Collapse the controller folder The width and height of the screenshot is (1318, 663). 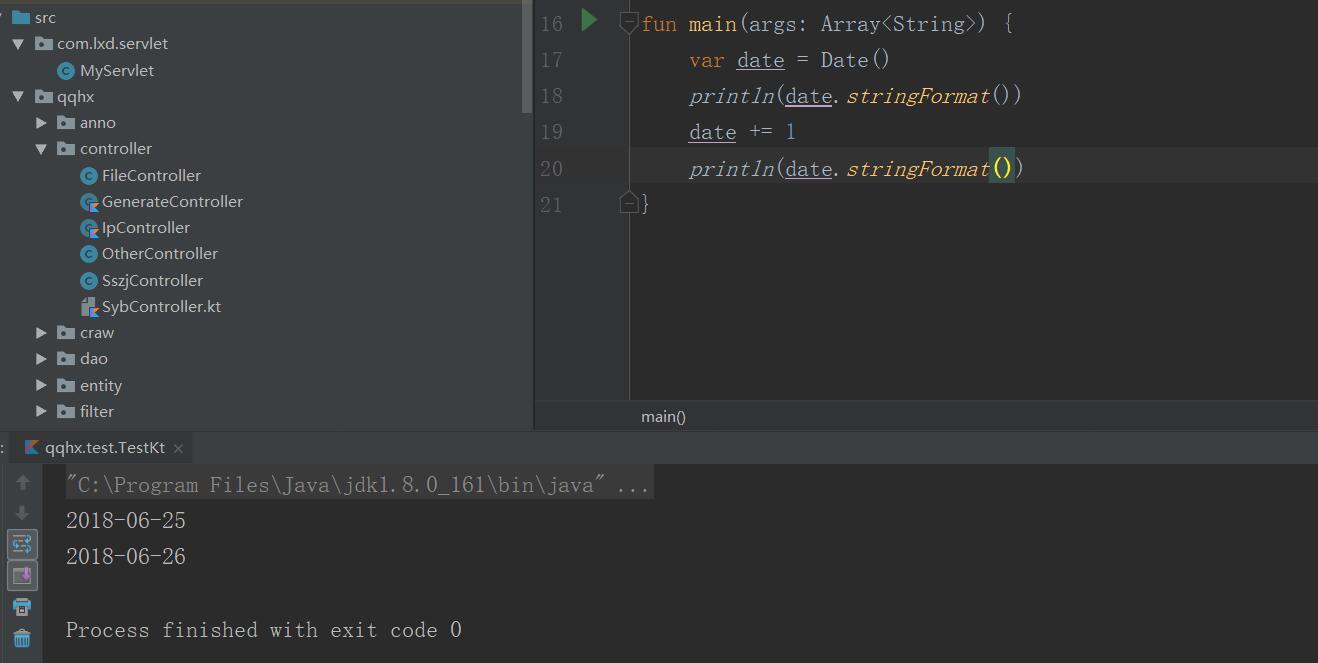coord(41,149)
